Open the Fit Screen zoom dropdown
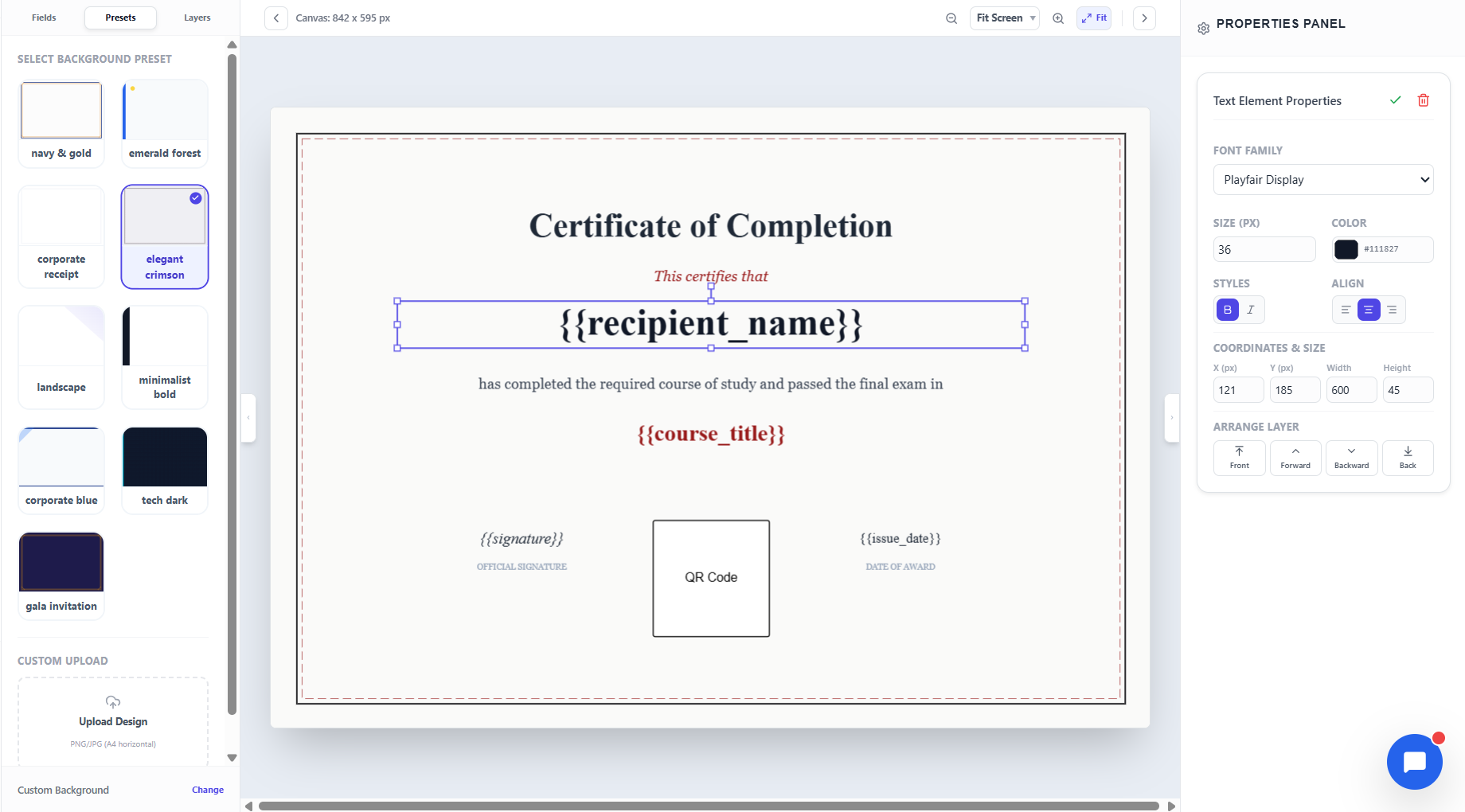Image resolution: width=1465 pixels, height=812 pixels. tap(1005, 18)
